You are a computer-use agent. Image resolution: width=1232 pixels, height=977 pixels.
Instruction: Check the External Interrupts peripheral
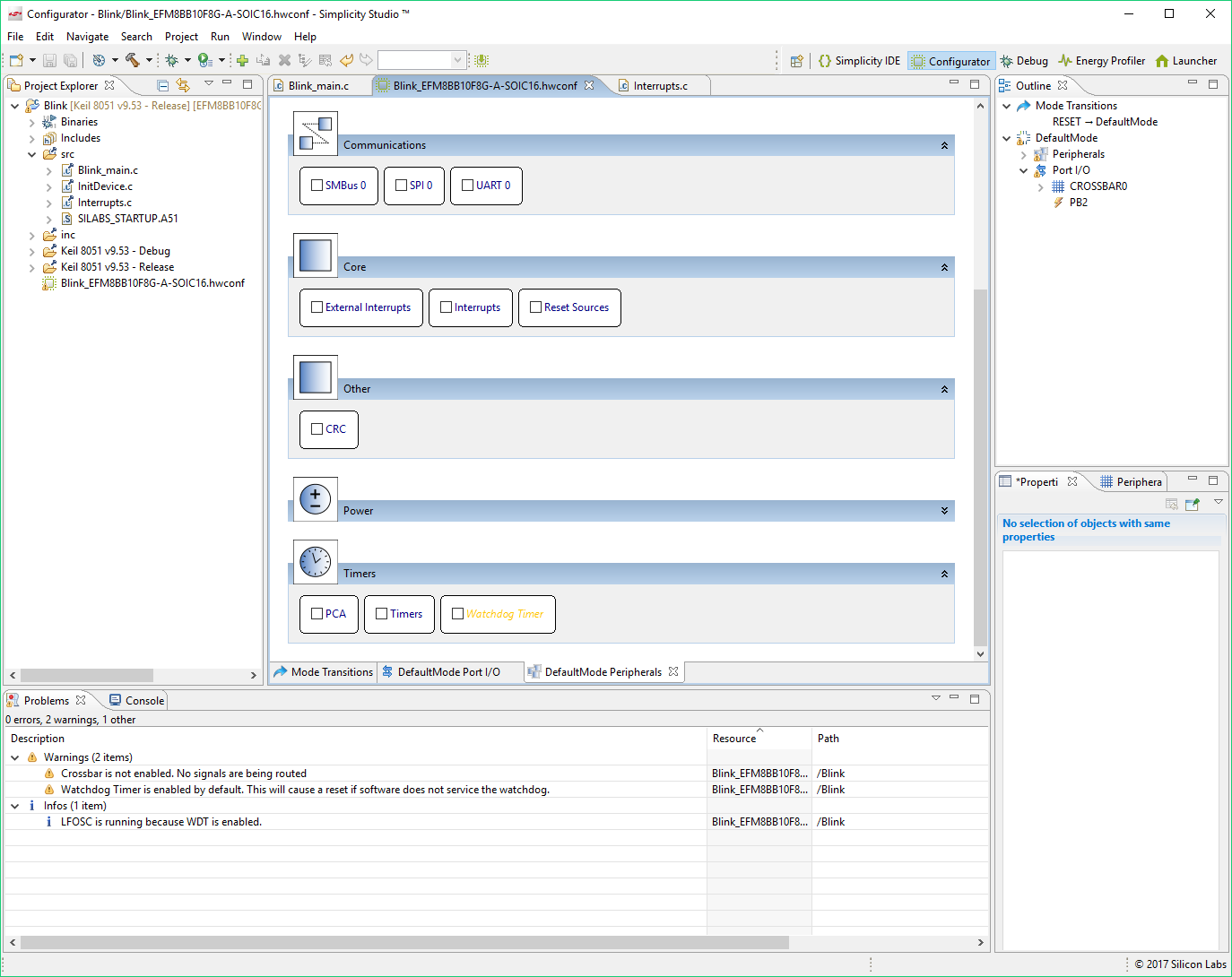pos(317,307)
